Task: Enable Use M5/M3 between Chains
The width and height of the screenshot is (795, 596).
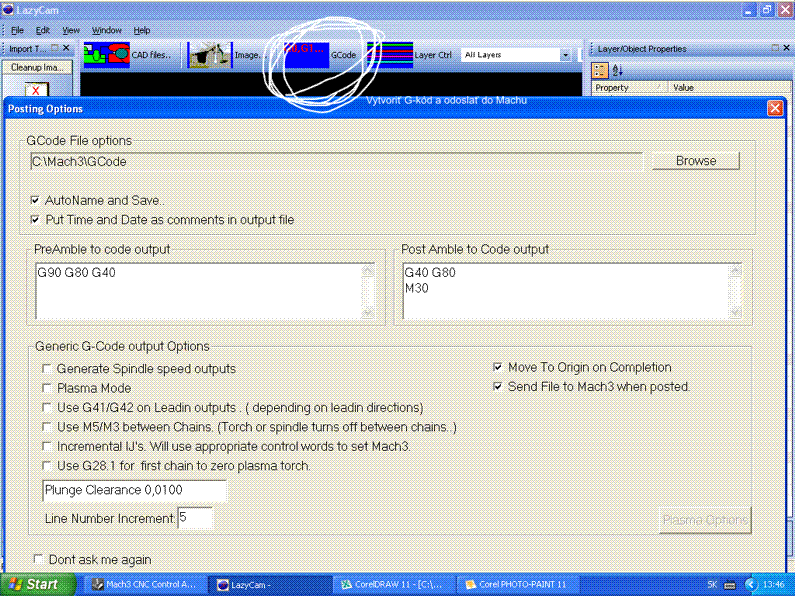Action: pos(47,427)
